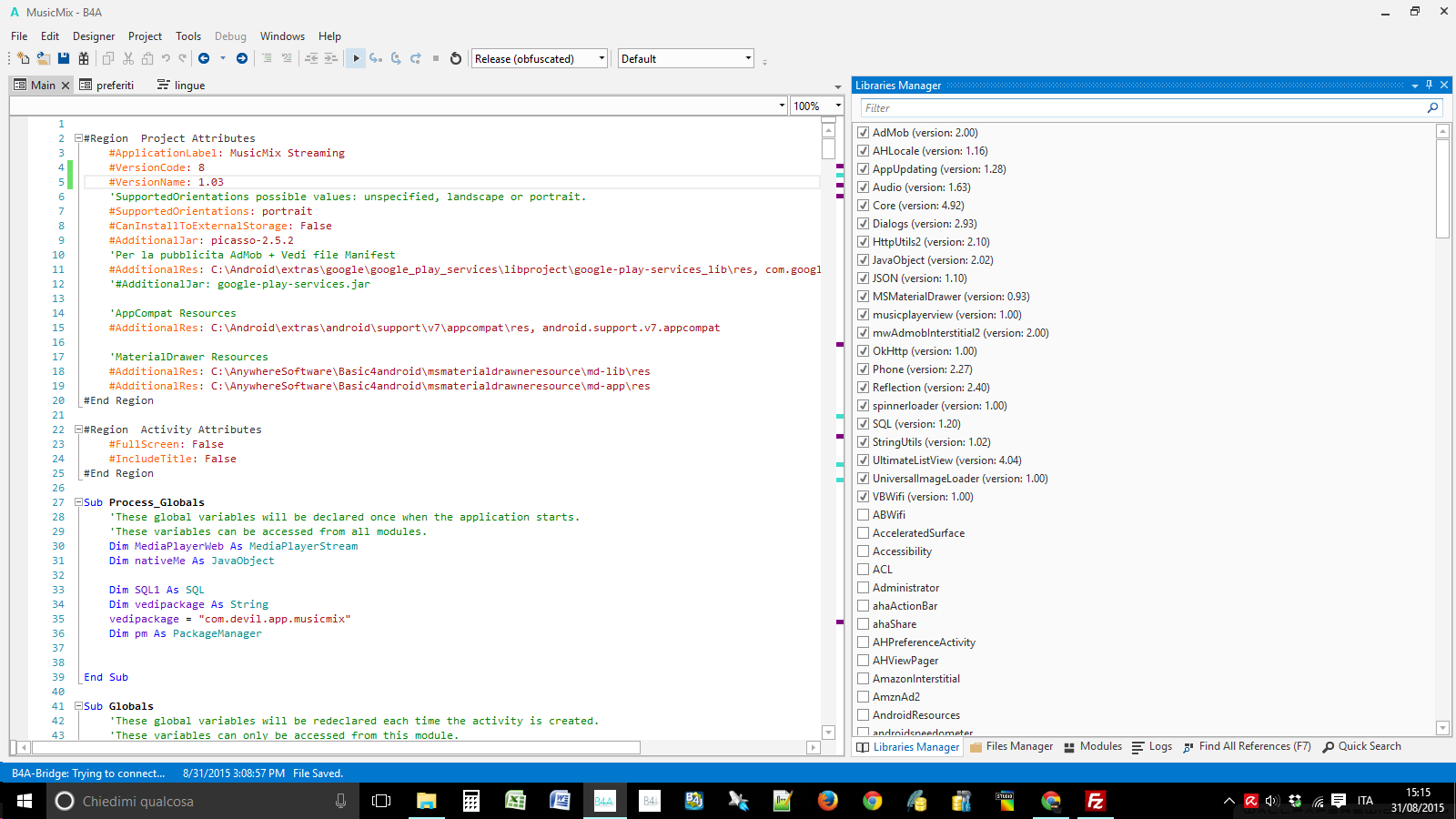The width and height of the screenshot is (1456, 819).
Task: Check the ABWifi library checkbox
Action: pyautogui.click(x=864, y=515)
